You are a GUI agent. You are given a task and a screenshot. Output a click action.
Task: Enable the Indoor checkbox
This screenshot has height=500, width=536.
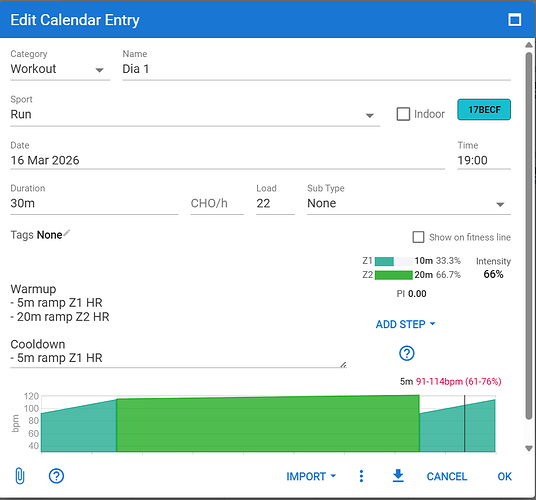[x=403, y=114]
